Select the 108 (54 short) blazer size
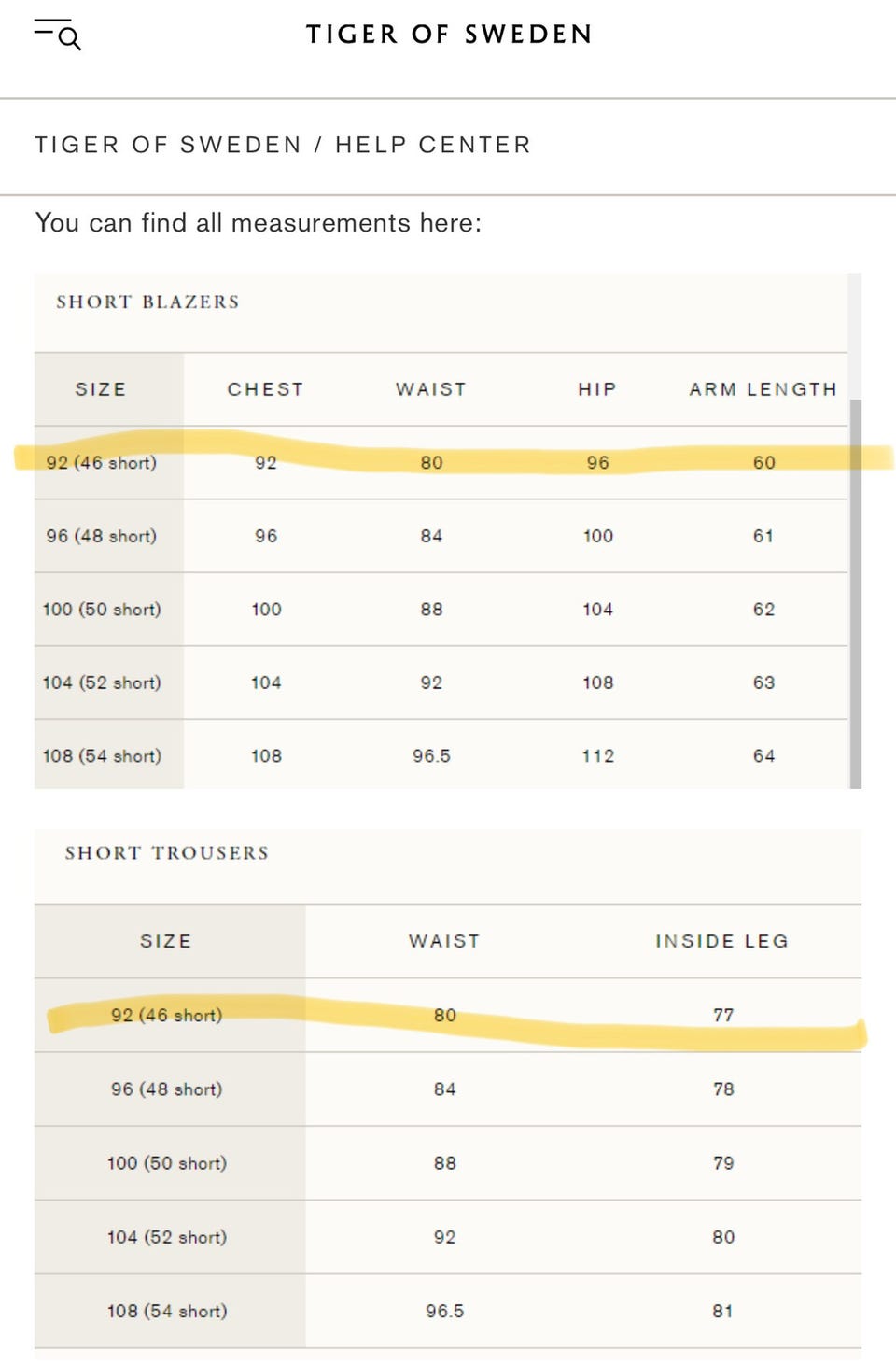The image size is (896, 1363). pyautogui.click(x=102, y=756)
